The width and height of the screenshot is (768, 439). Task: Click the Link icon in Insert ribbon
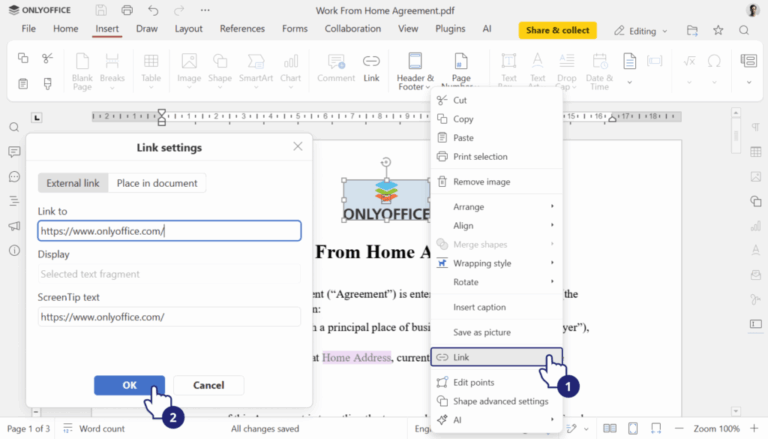coord(371,67)
